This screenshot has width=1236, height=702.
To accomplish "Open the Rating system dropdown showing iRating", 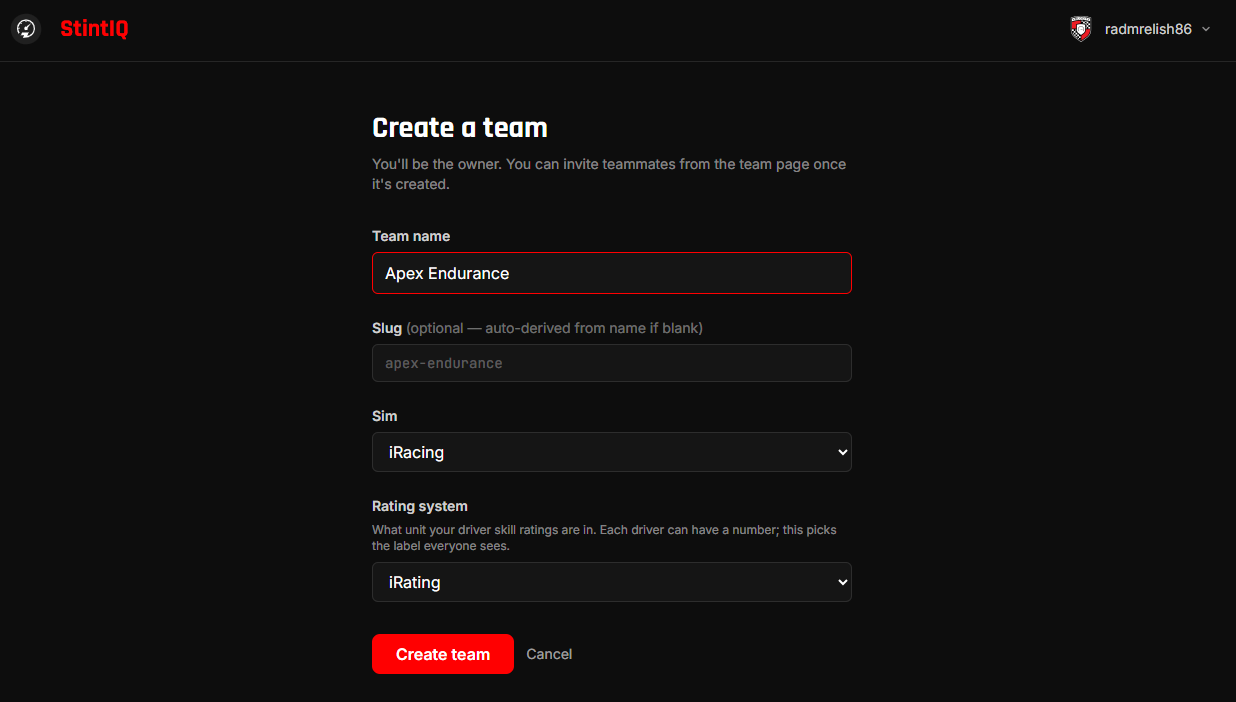I will (x=612, y=582).
